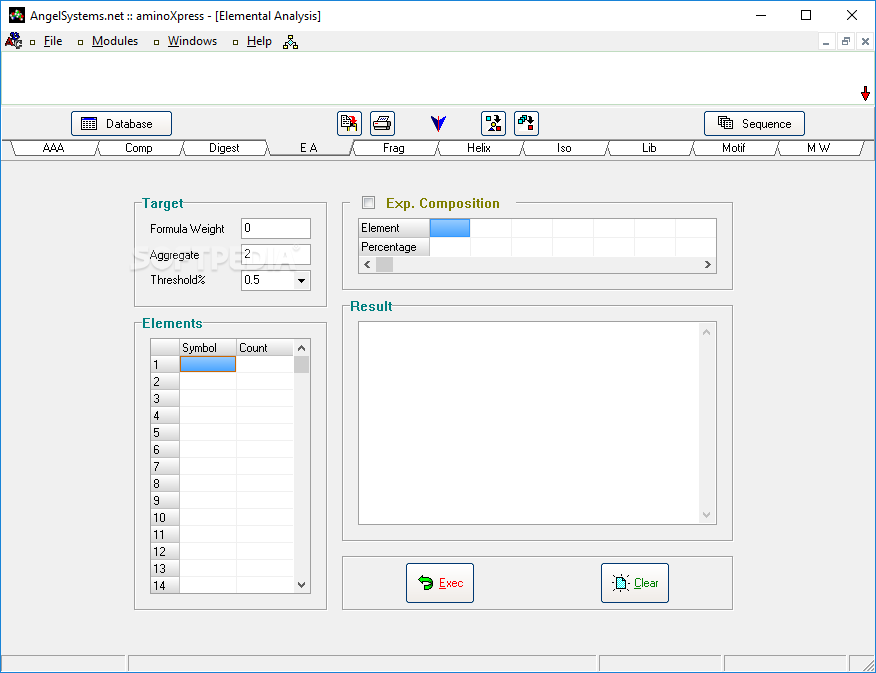Click Elements table scroll down arrow
The height and width of the screenshot is (673, 876).
tap(302, 585)
